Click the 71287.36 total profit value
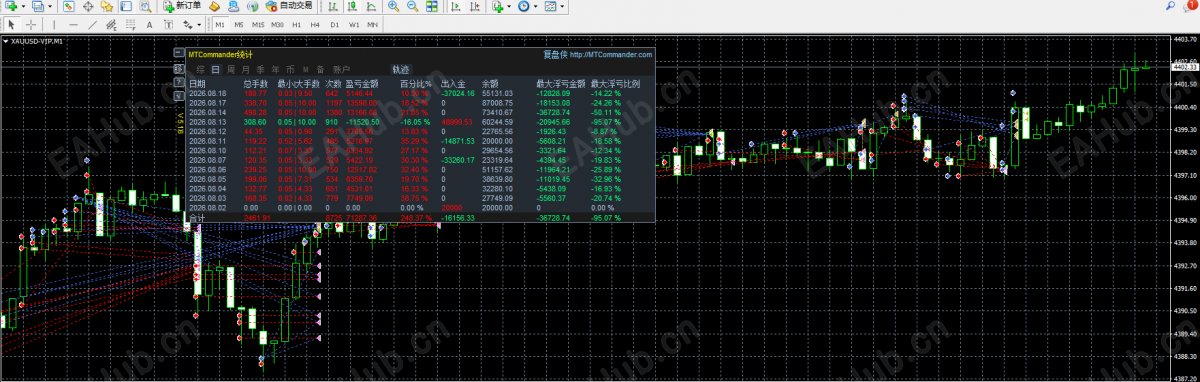 (361, 217)
